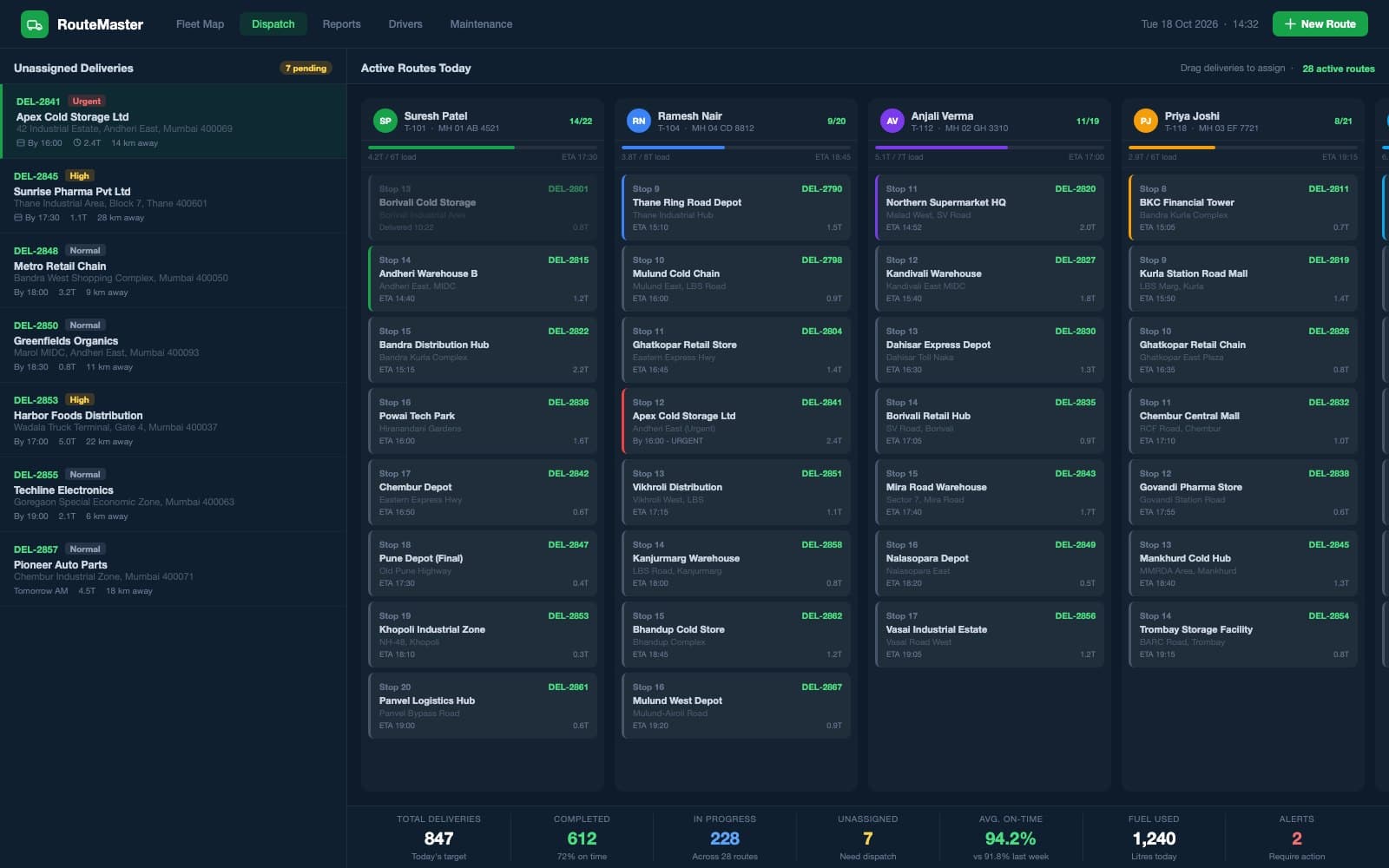Click the calendar icon on Sunrise Pharma delivery
Image resolution: width=1389 pixels, height=868 pixels.
point(18,218)
